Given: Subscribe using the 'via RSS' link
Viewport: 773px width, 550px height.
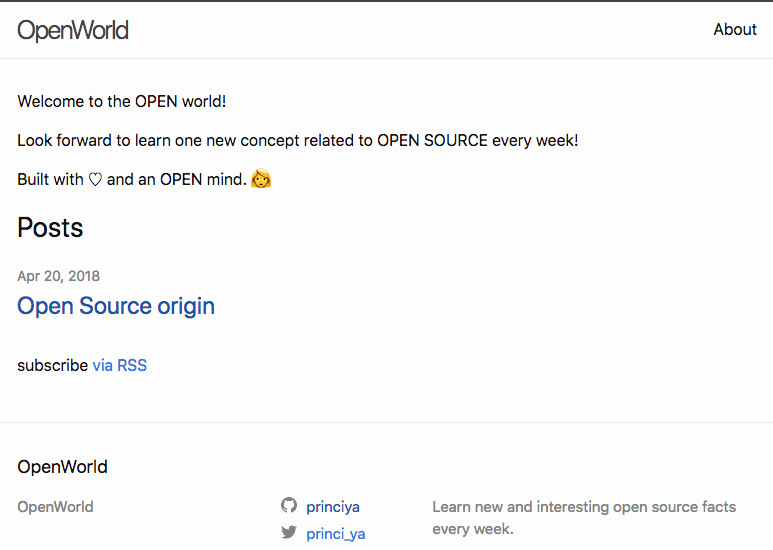Looking at the screenshot, I should pyautogui.click(x=119, y=365).
